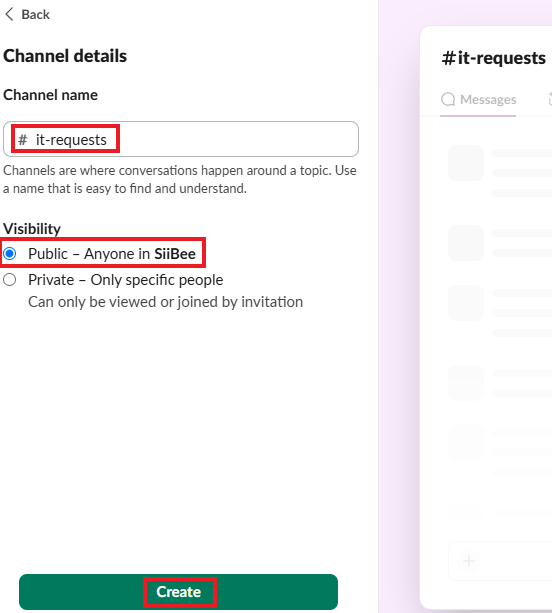Click the #it-requests preview title
The height and width of the screenshot is (613, 552).
(493, 58)
